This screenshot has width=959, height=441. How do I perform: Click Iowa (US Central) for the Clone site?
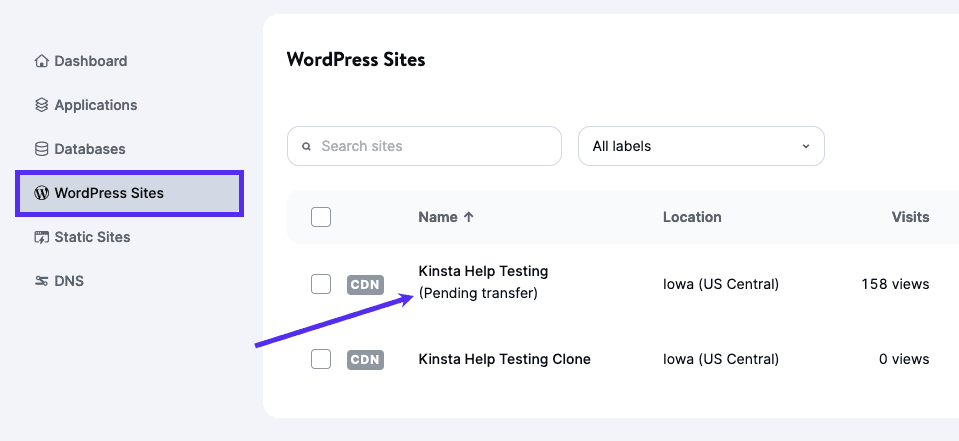click(721, 359)
